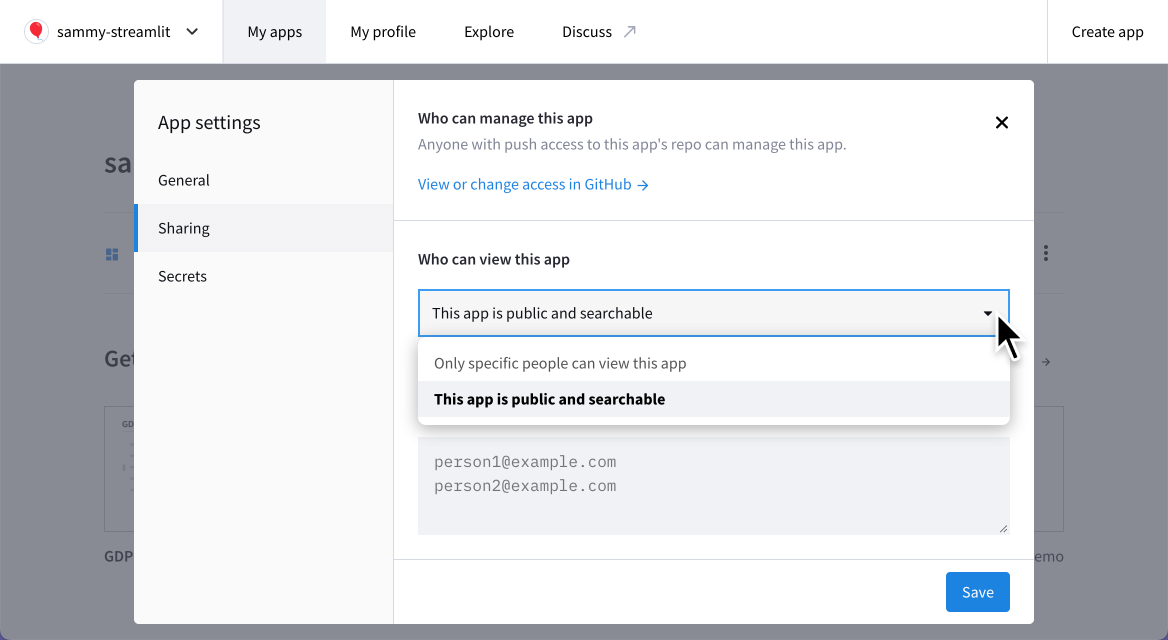Click the external-link arrow beside Discuss
Image resolution: width=1168 pixels, height=640 pixels.
632,30
